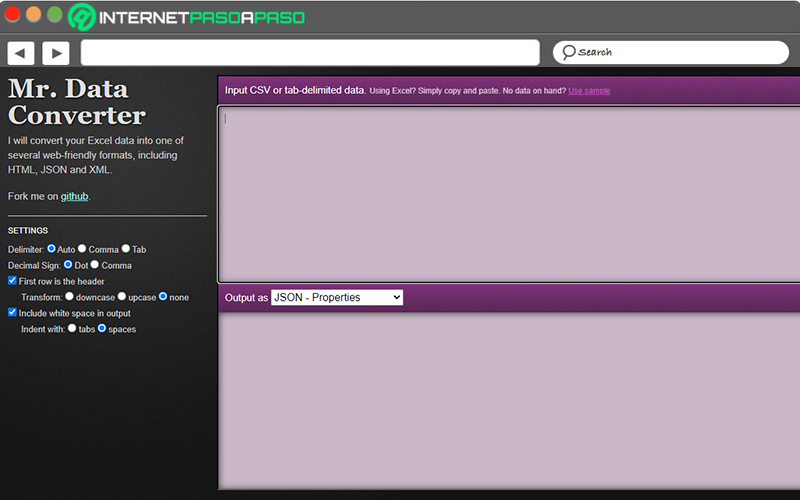800x500 pixels.
Task: Select none transform option
Action: (163, 296)
